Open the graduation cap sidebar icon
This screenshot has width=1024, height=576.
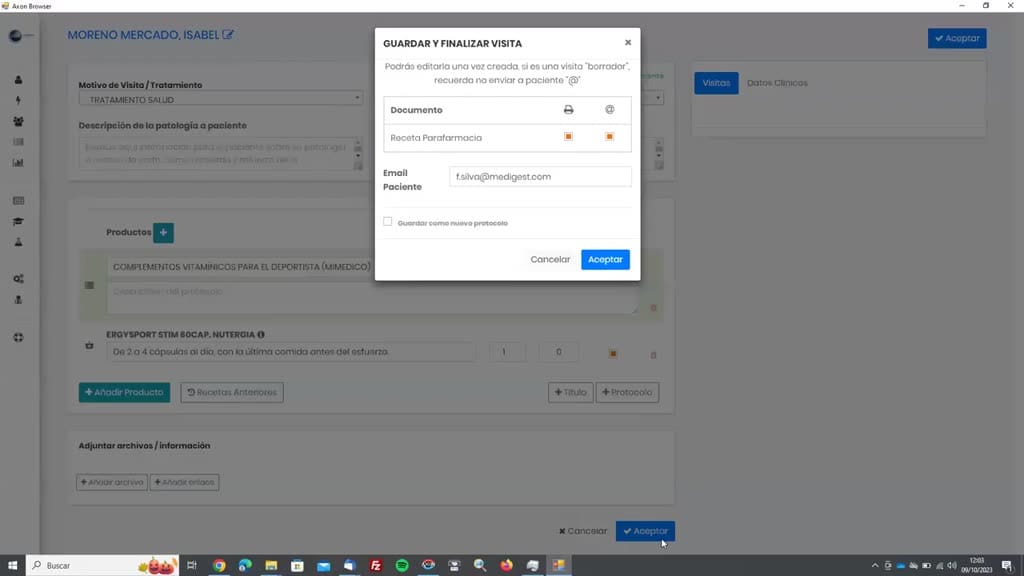18,221
